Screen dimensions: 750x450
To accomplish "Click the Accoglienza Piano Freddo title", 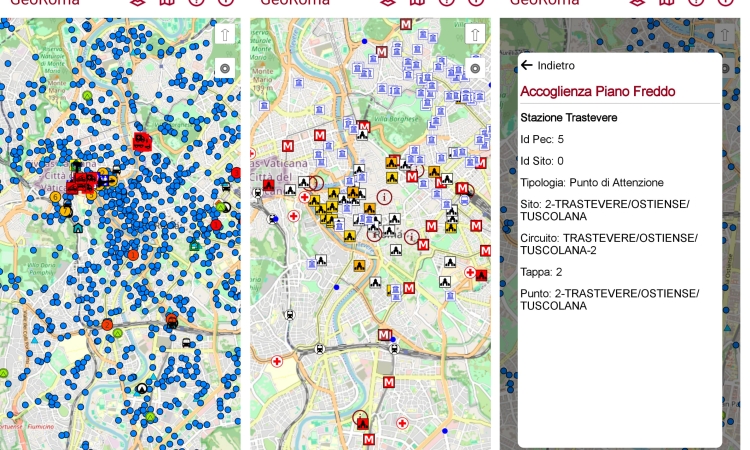I will [598, 91].
